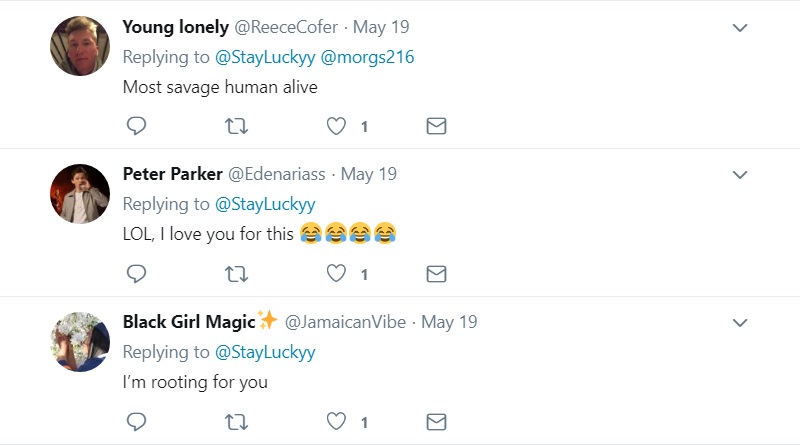This screenshot has width=800, height=445.
Task: Reply to Black Girl Magic's tweet
Action: 136,422
